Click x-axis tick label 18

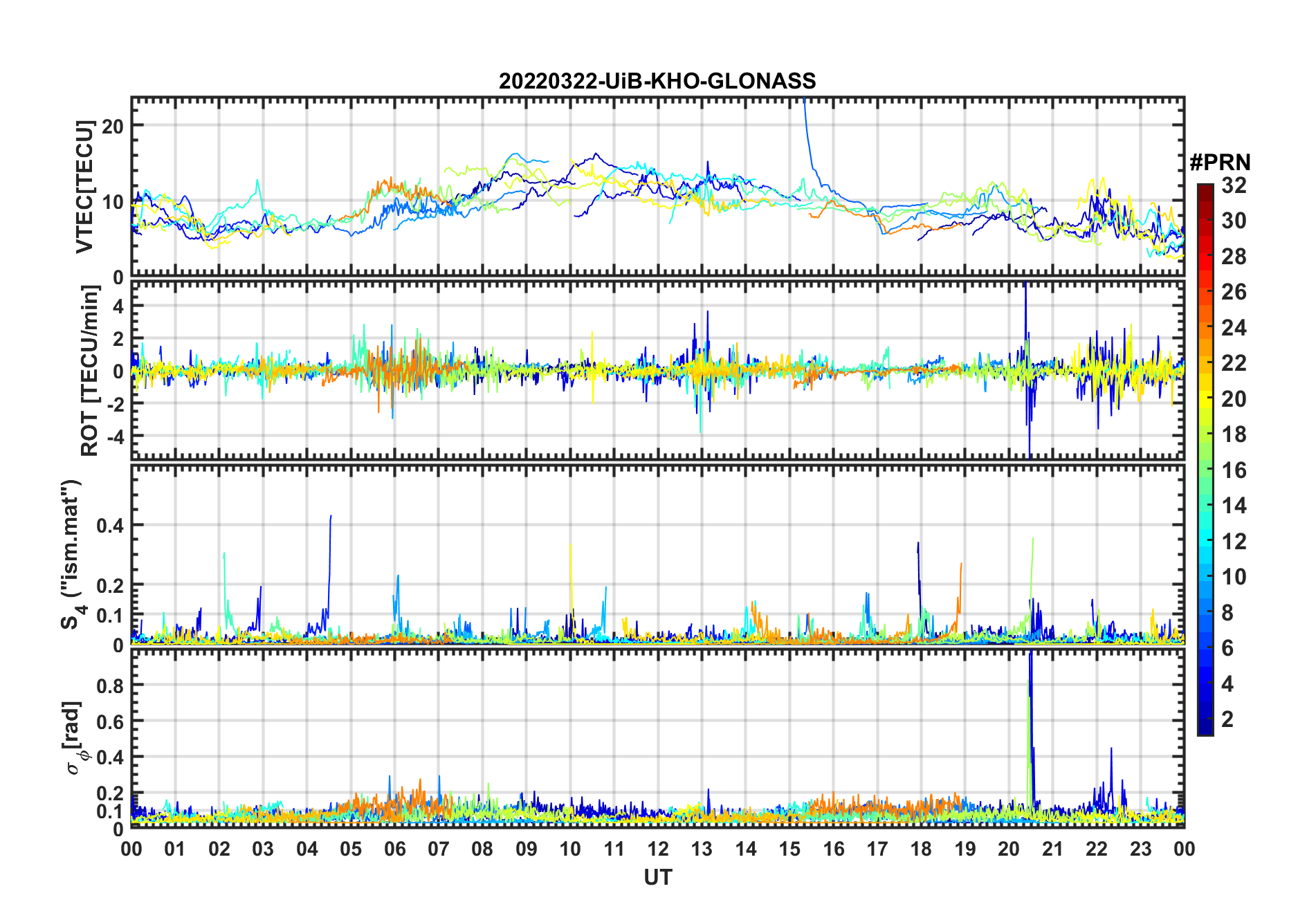click(x=921, y=849)
